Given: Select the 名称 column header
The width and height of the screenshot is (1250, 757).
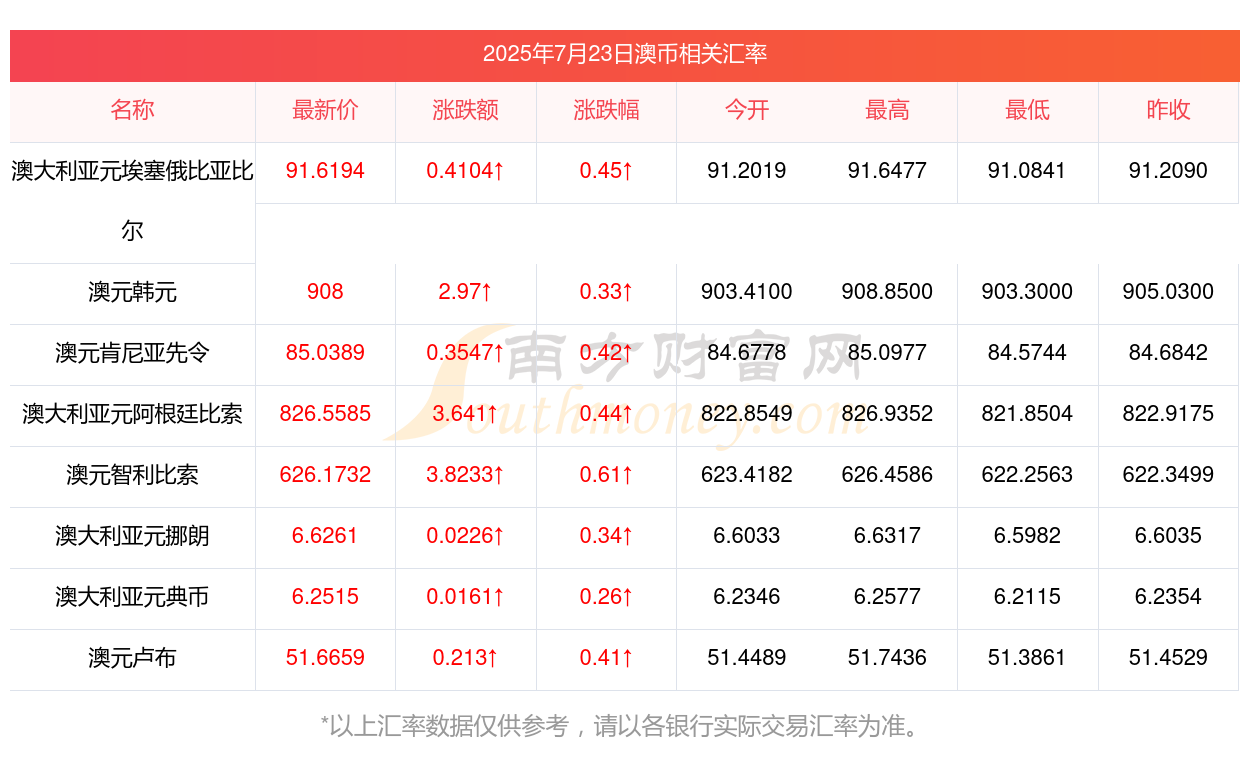Looking at the screenshot, I should click(x=132, y=110).
